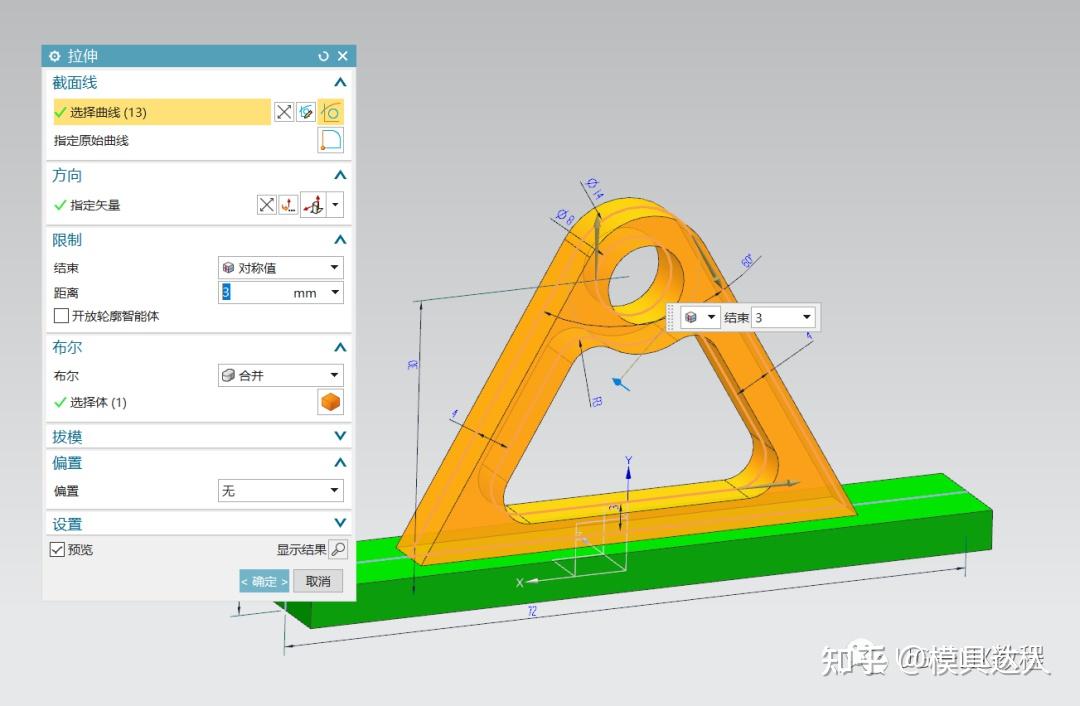The image size is (1080, 706).
Task: Click the R3 dimension label
Action: pos(596,400)
